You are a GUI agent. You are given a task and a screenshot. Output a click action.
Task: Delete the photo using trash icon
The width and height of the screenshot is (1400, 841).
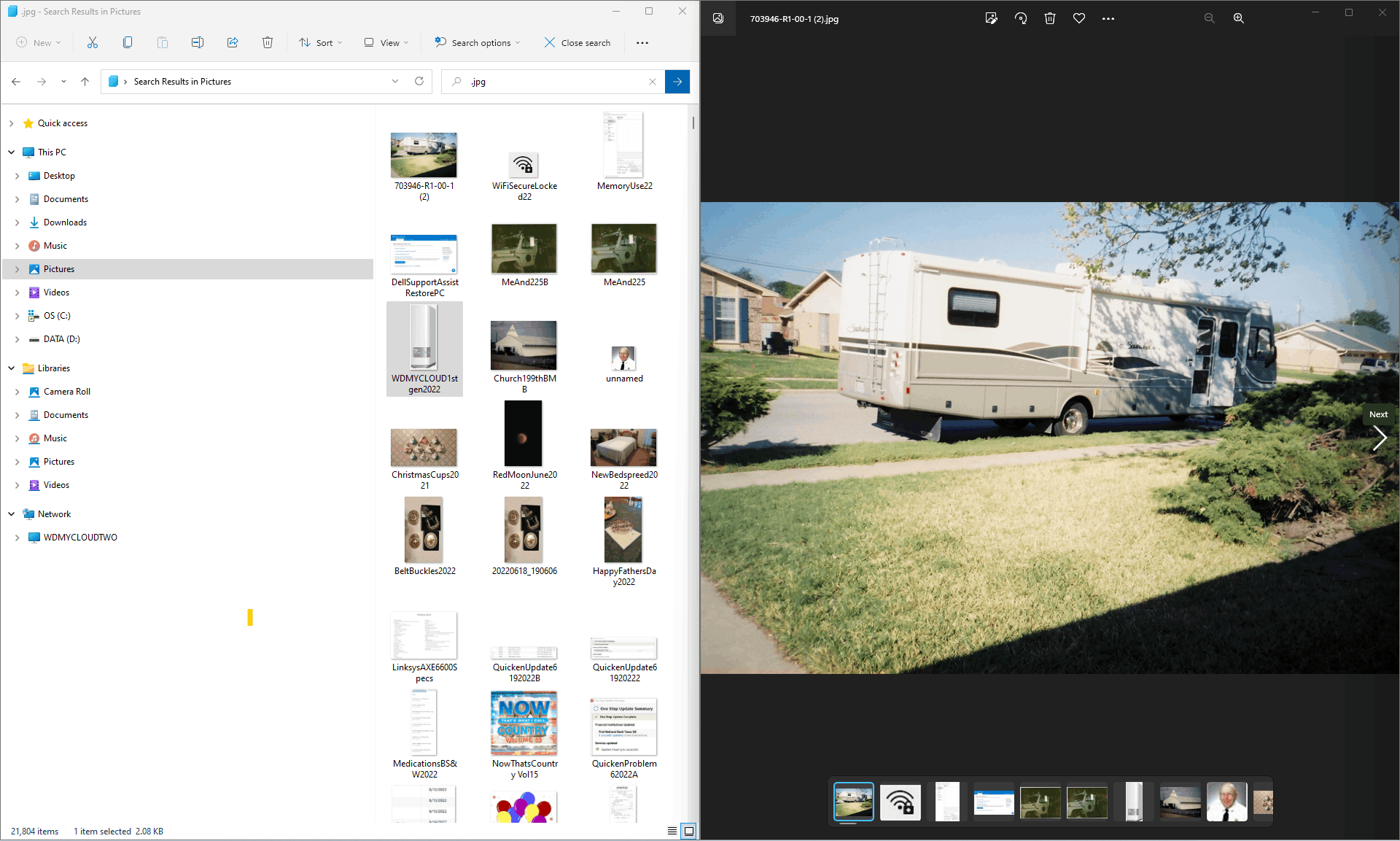click(x=1050, y=19)
